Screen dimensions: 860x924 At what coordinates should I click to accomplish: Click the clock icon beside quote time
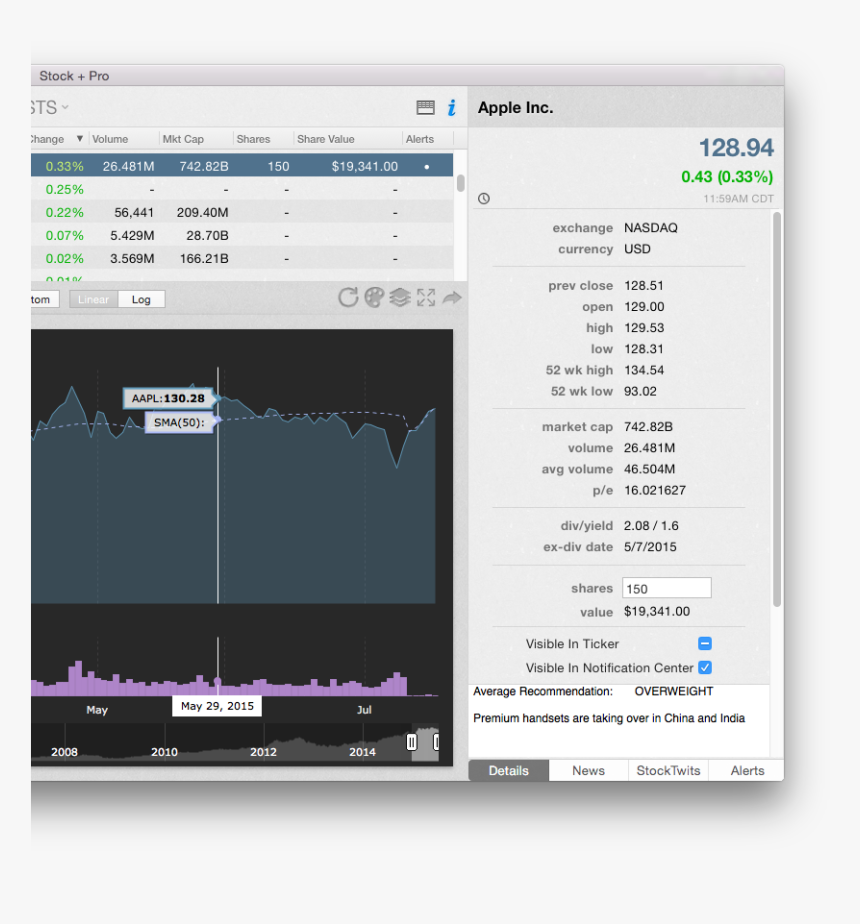[x=484, y=199]
